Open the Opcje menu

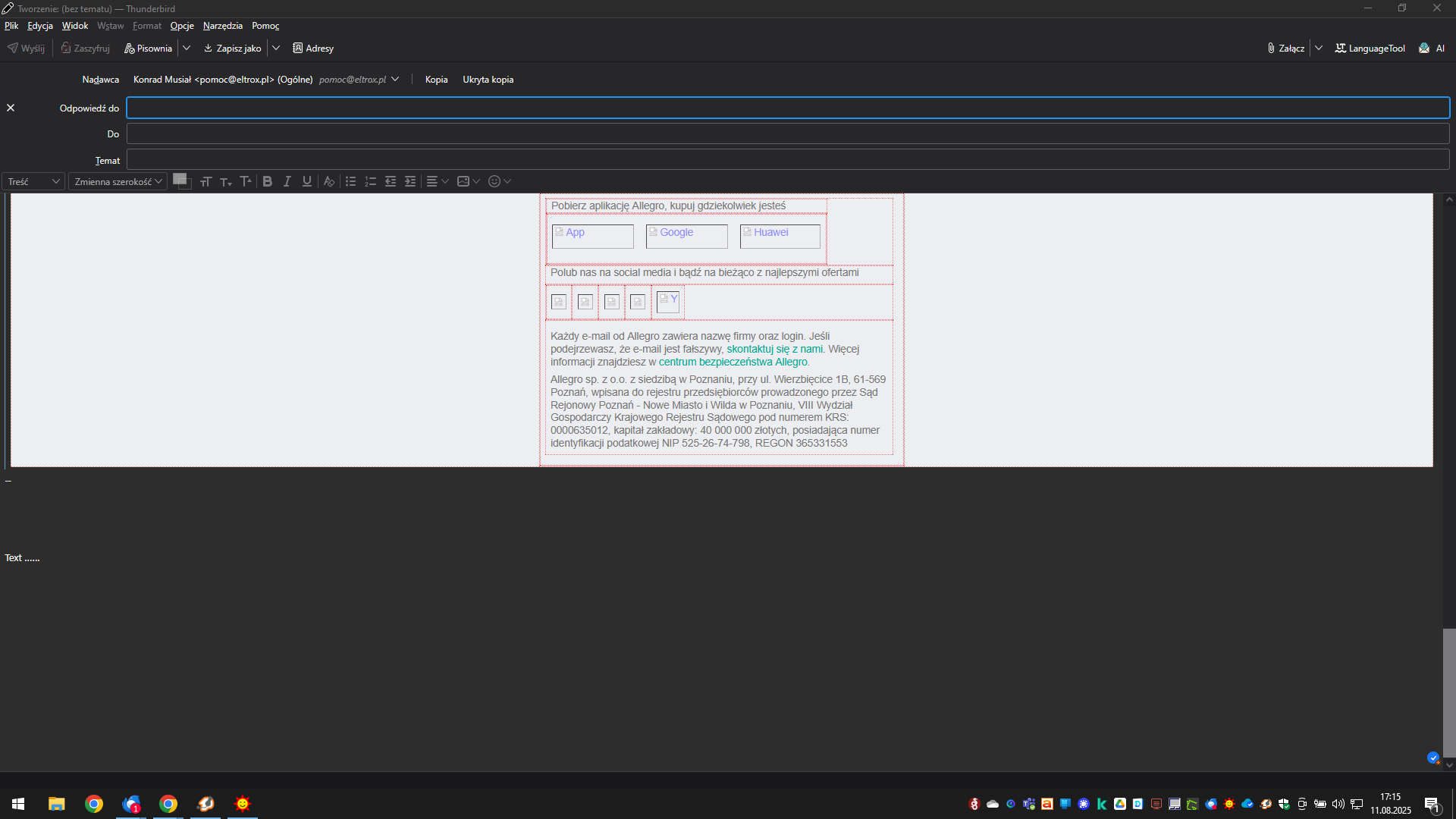pos(182,26)
